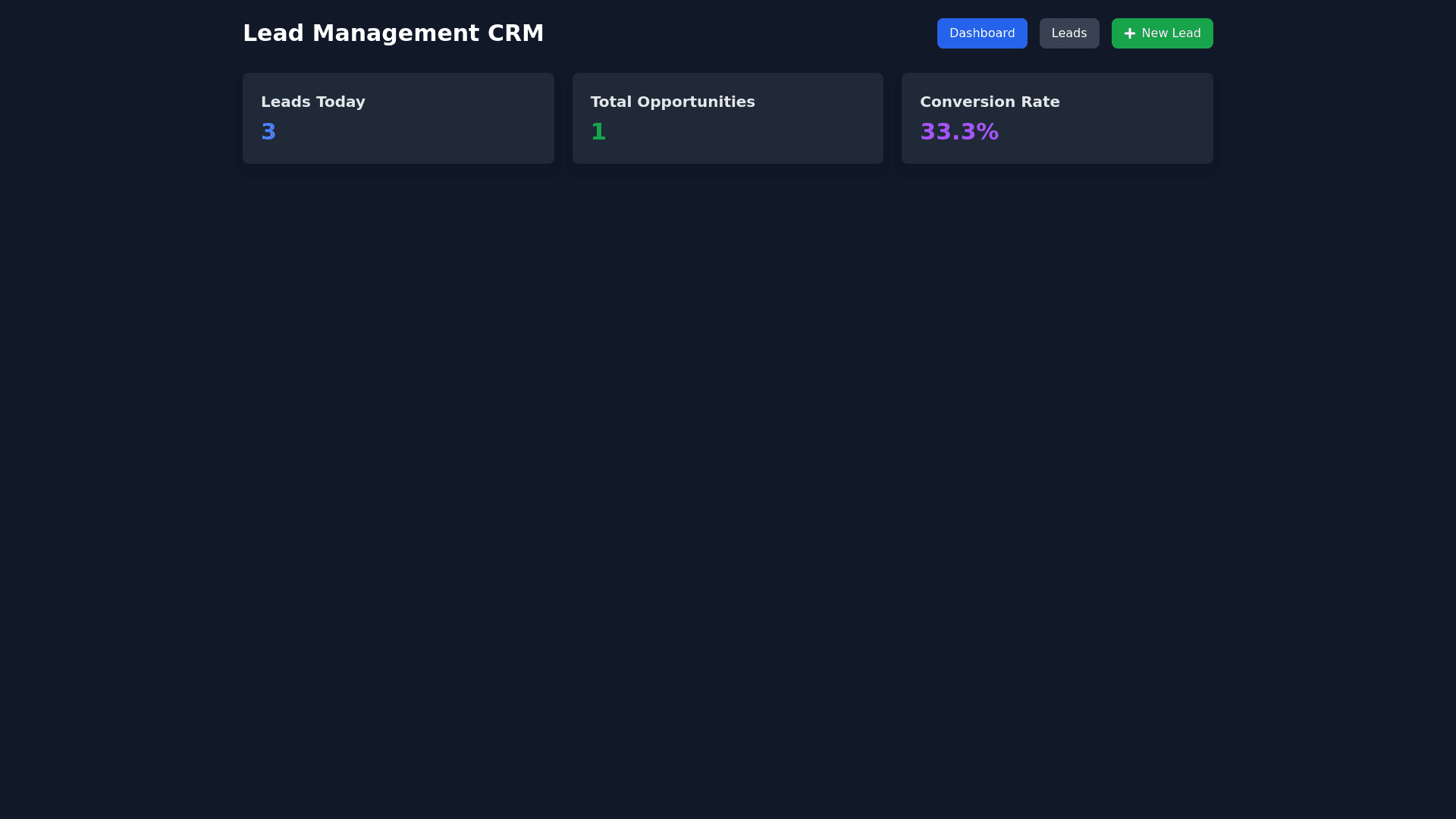The height and width of the screenshot is (819, 1456).
Task: Click the word Today in first card
Action: click(x=340, y=102)
